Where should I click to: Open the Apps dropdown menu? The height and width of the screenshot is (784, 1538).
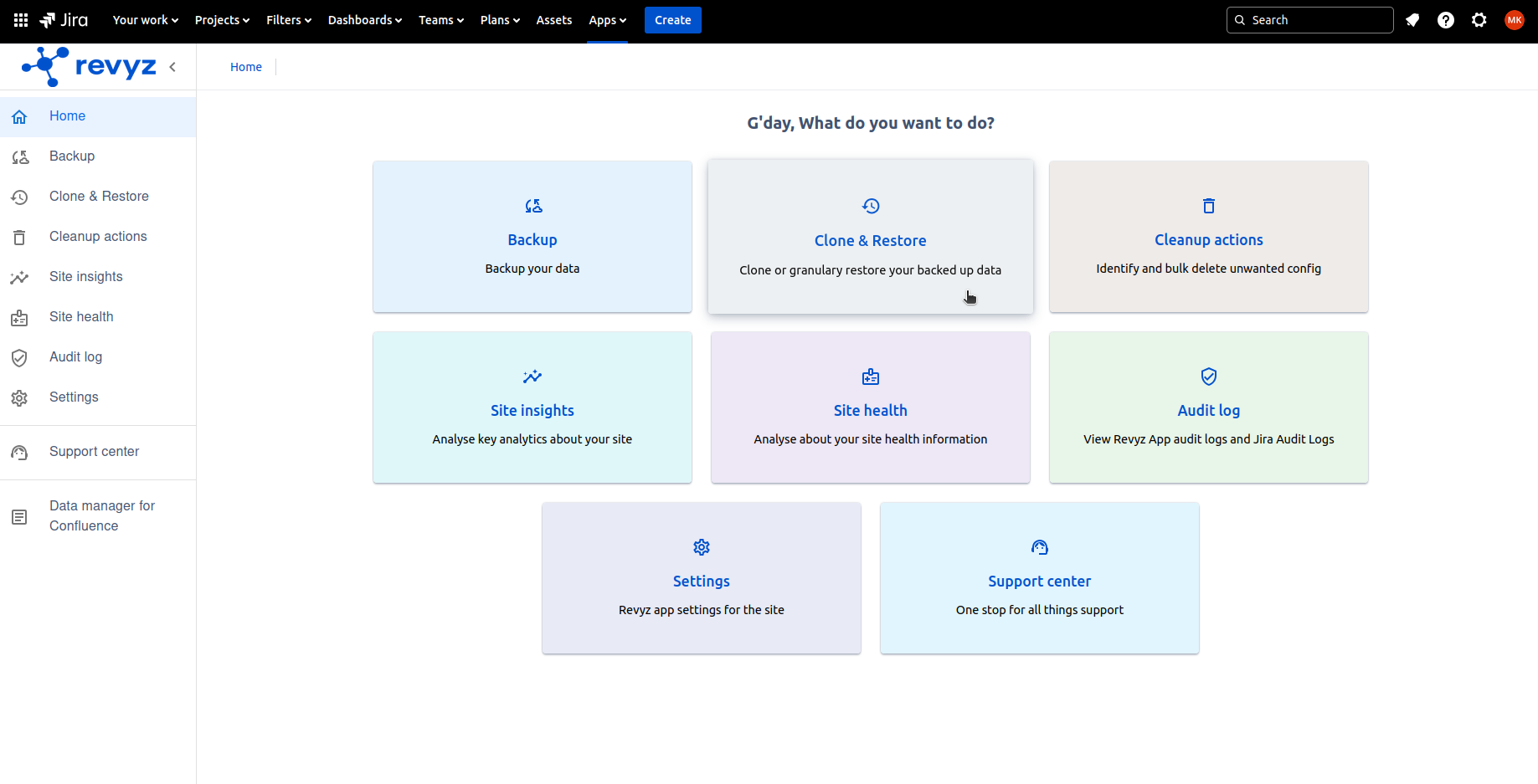click(607, 20)
